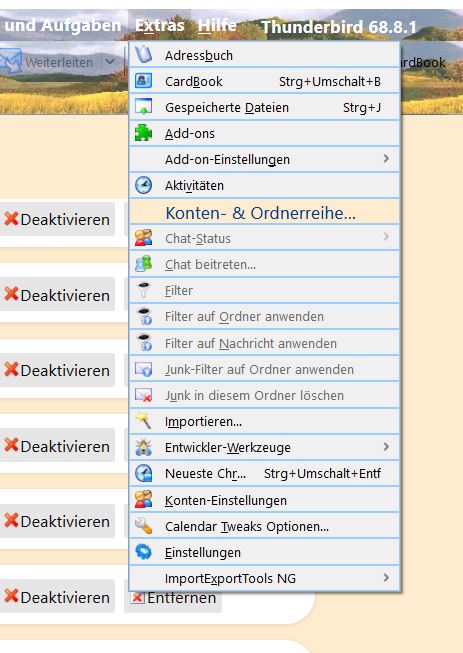The height and width of the screenshot is (653, 463).
Task: Choose Adressbuch from the Extras menu
Action: click(x=264, y=55)
